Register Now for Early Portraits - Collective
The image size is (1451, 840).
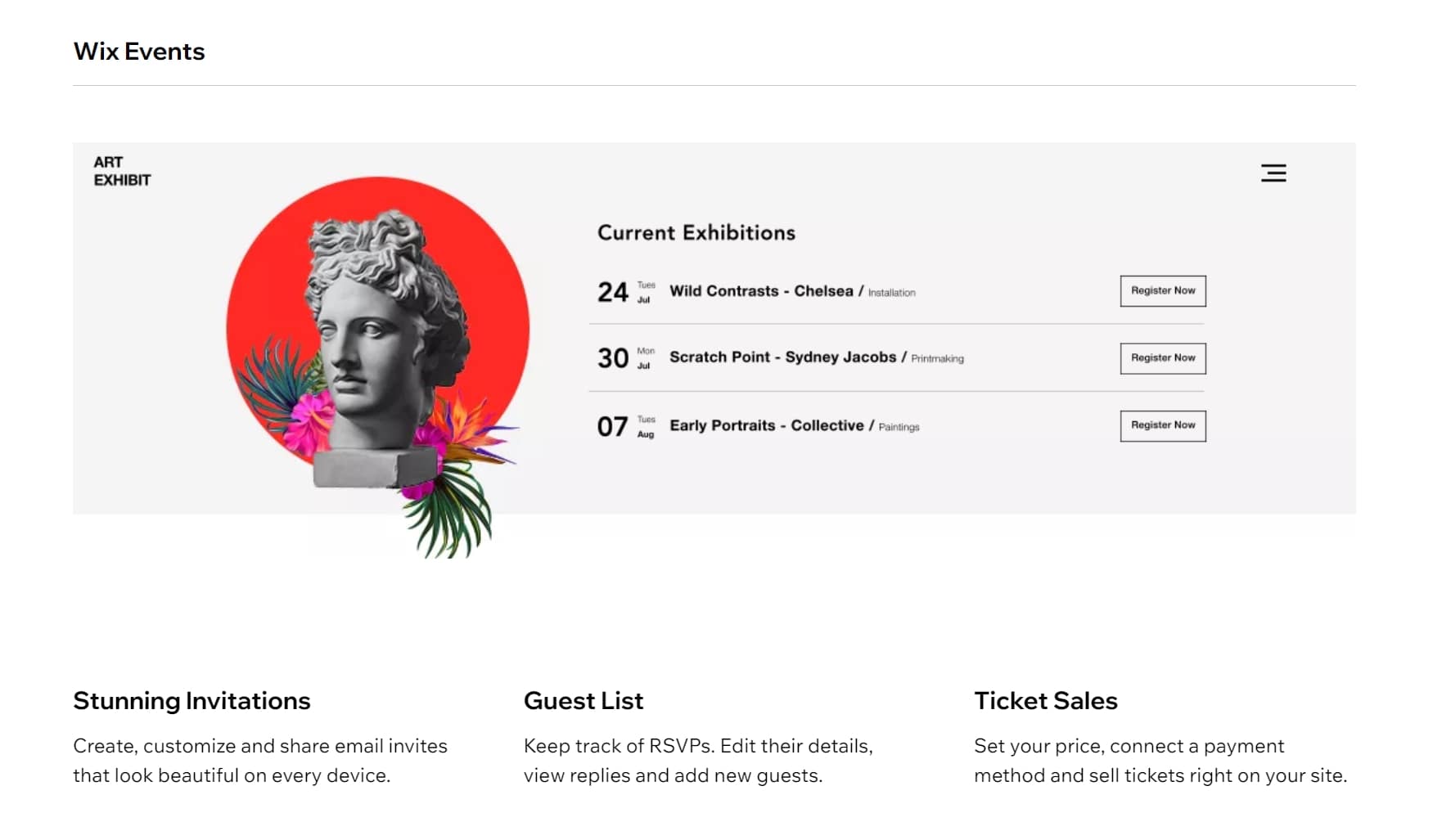point(1162,425)
